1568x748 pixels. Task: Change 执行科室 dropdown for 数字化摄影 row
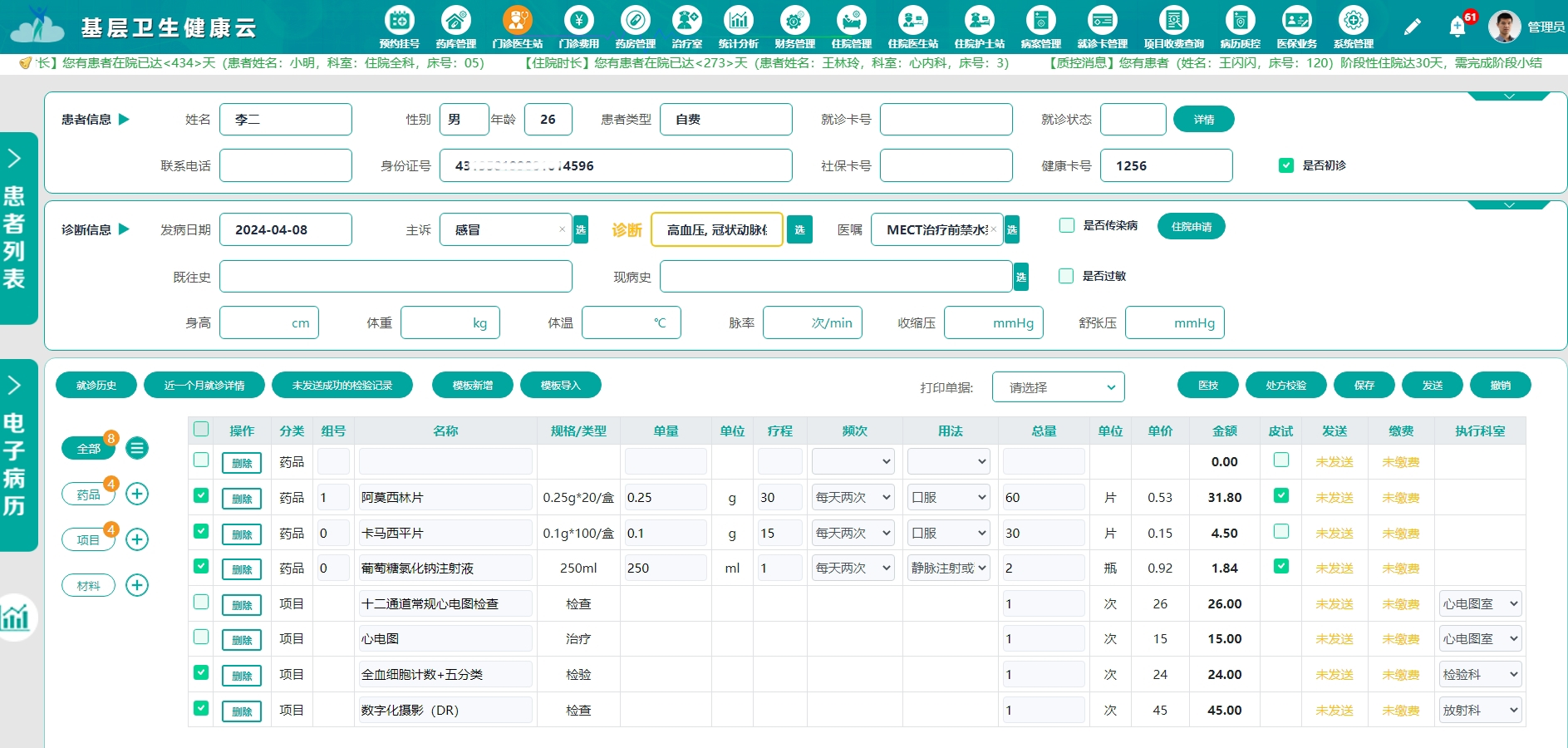[x=1480, y=710]
